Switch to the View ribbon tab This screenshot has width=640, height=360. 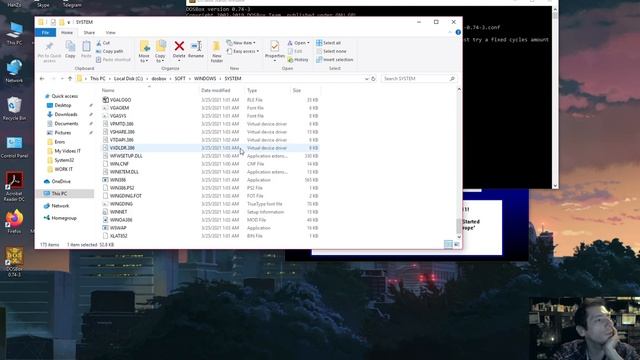(x=111, y=33)
